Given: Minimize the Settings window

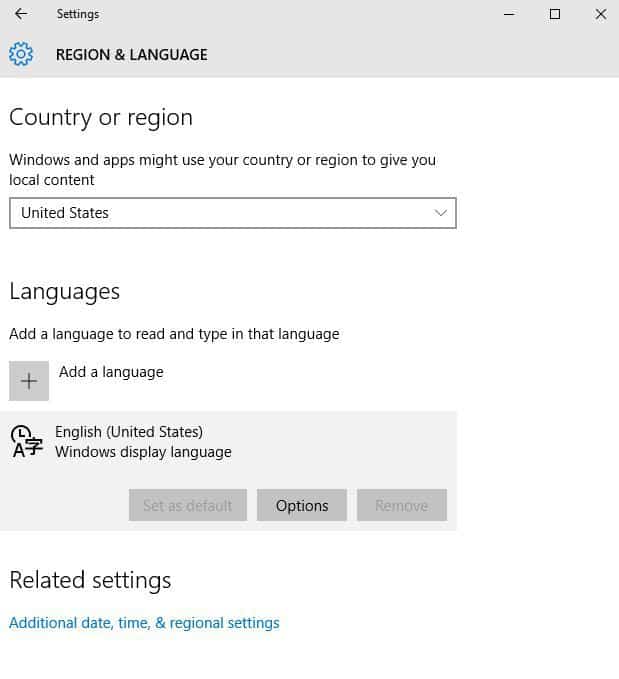Looking at the screenshot, I should tap(509, 14).
